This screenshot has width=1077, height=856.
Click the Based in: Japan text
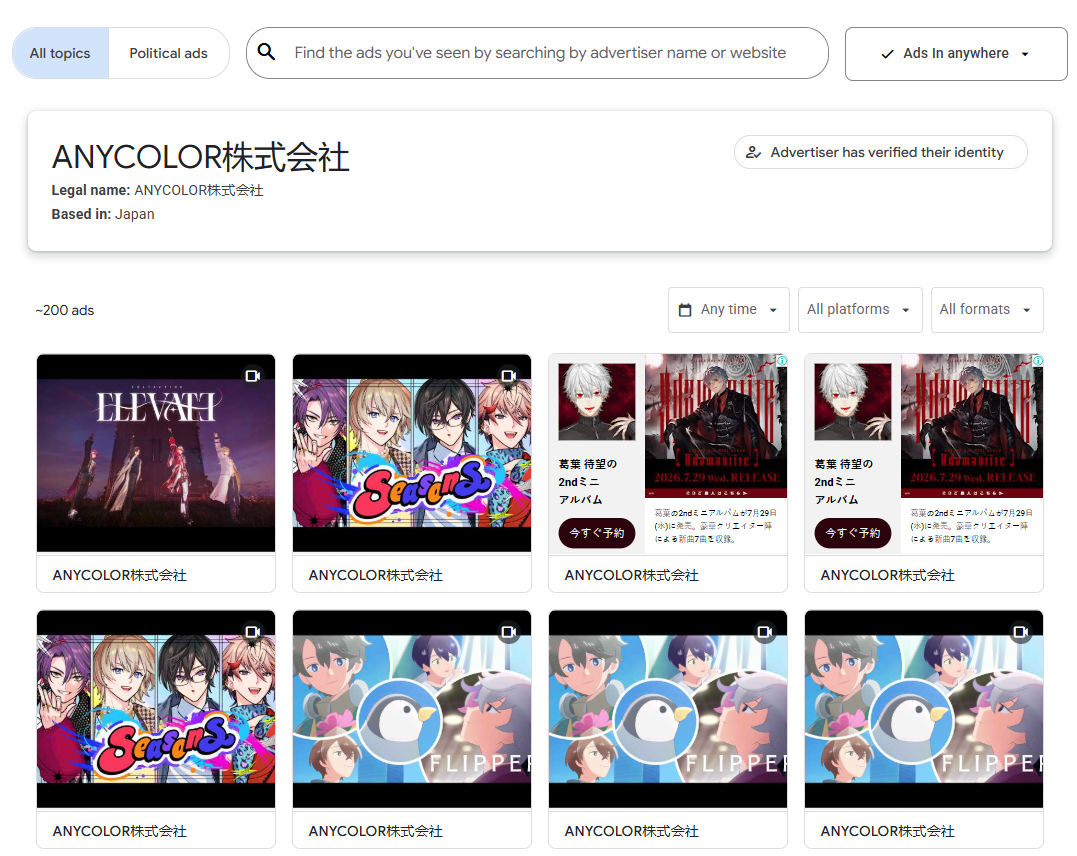coord(103,214)
